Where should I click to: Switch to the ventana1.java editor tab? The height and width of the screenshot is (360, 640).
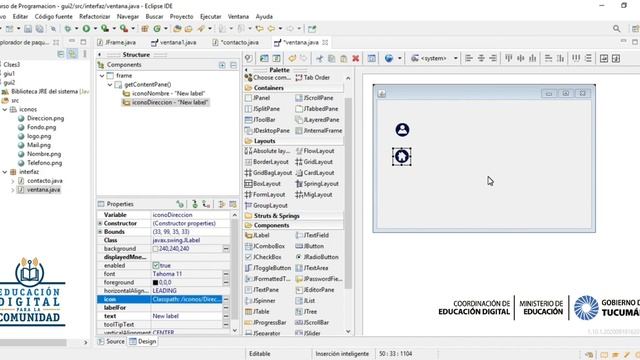[174, 42]
